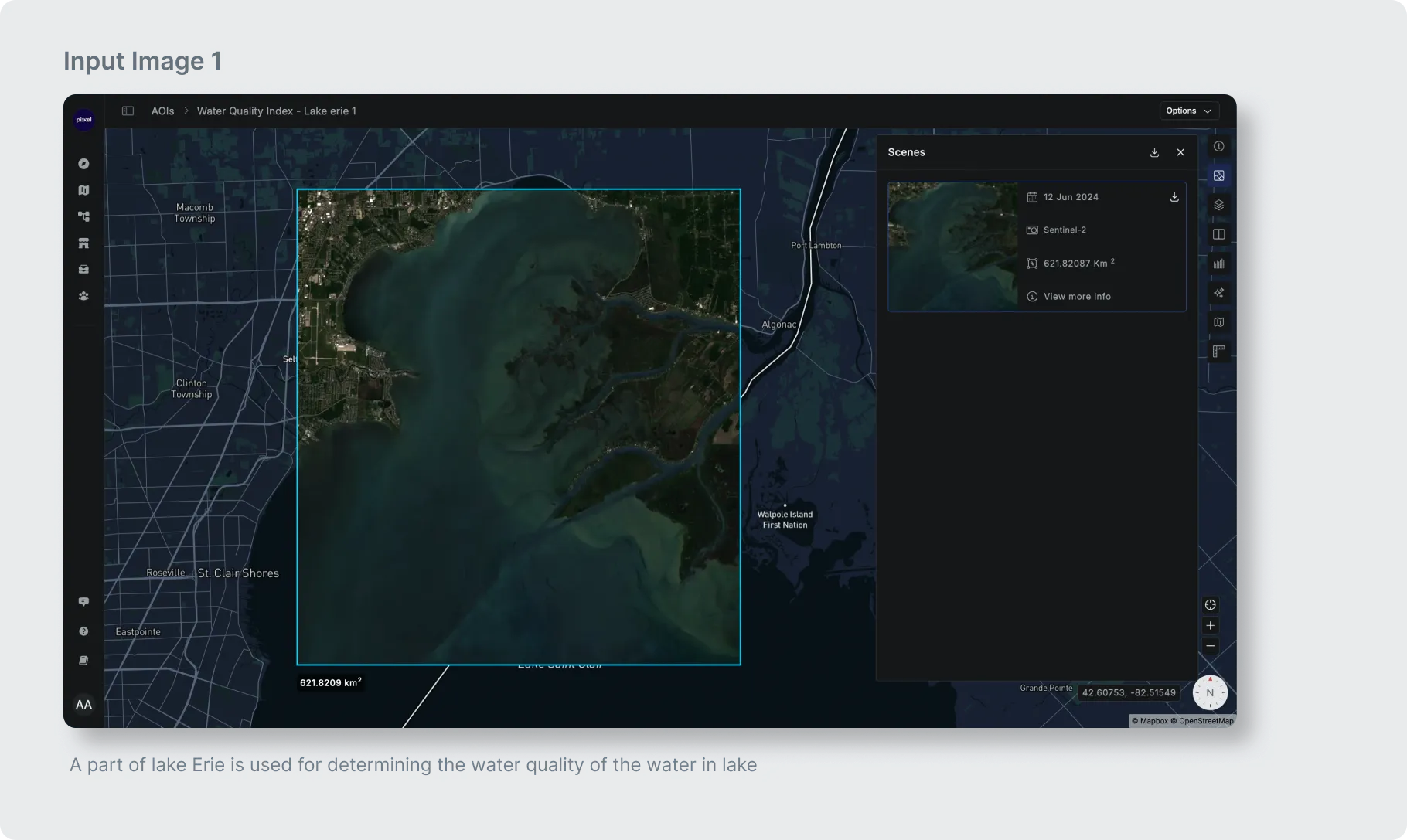Screen dimensions: 1407x840
Task: Click the AOIs breadcrumb item
Action: 162,111
